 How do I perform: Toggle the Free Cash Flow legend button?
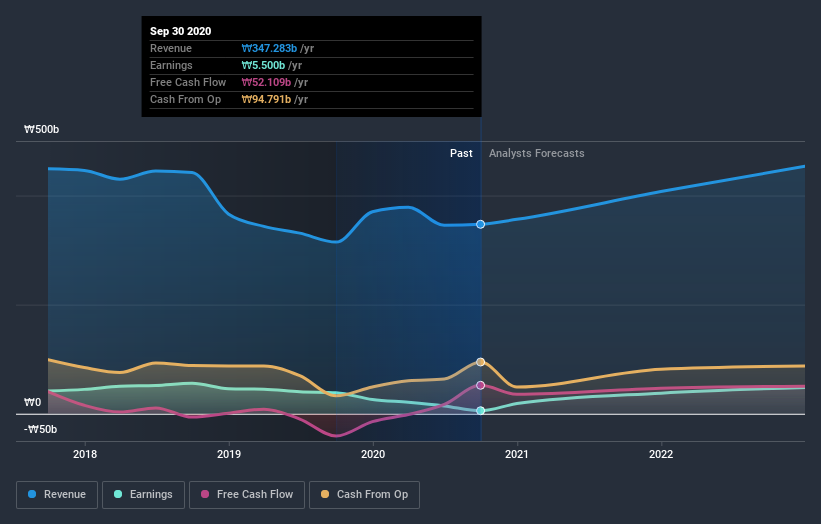coord(247,495)
